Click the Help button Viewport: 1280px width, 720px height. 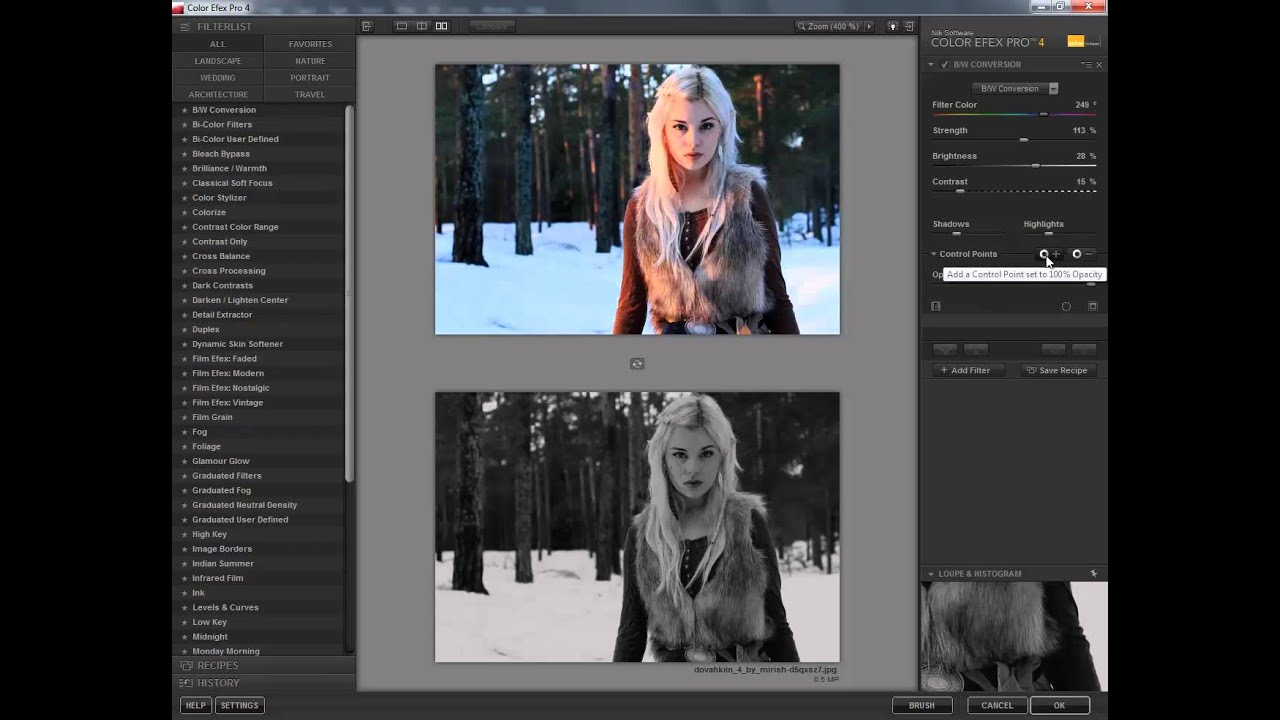[195, 705]
